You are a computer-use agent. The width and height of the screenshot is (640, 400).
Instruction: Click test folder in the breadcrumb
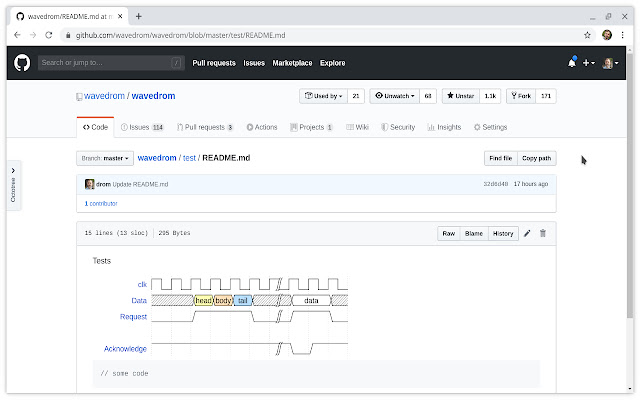click(189, 158)
